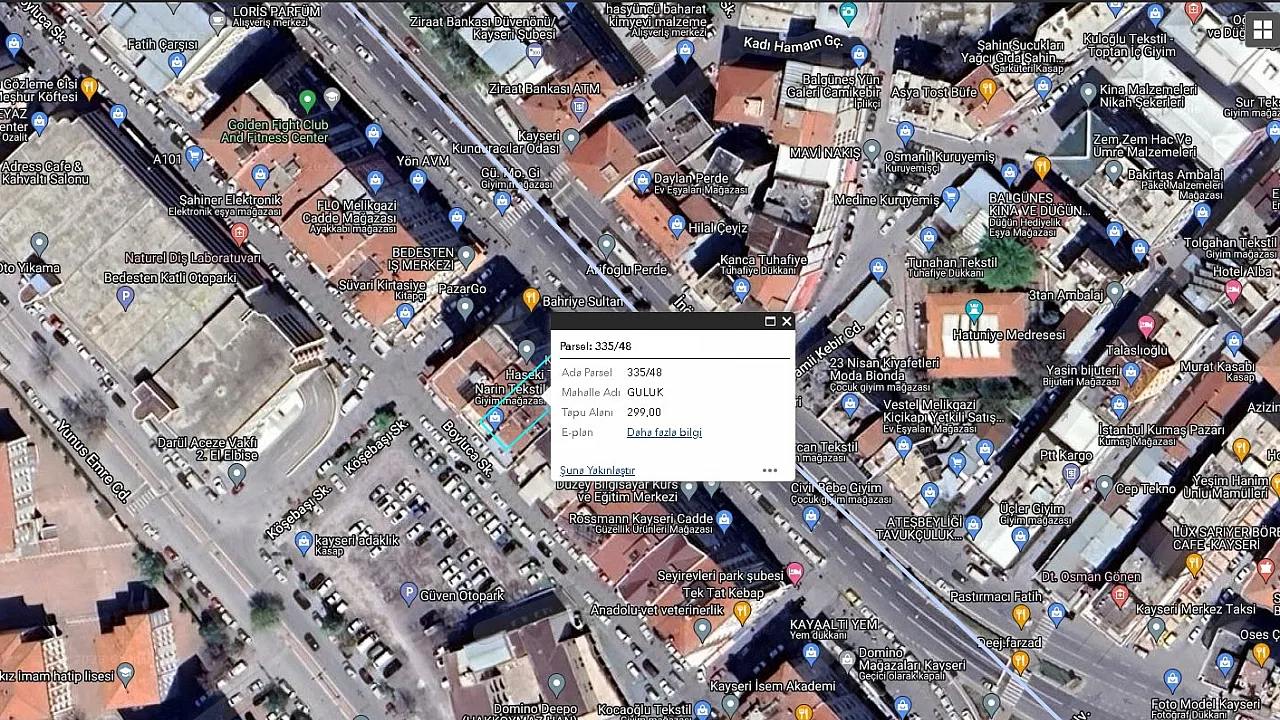Click the kız İmam hatip lisesi pin

[126, 673]
